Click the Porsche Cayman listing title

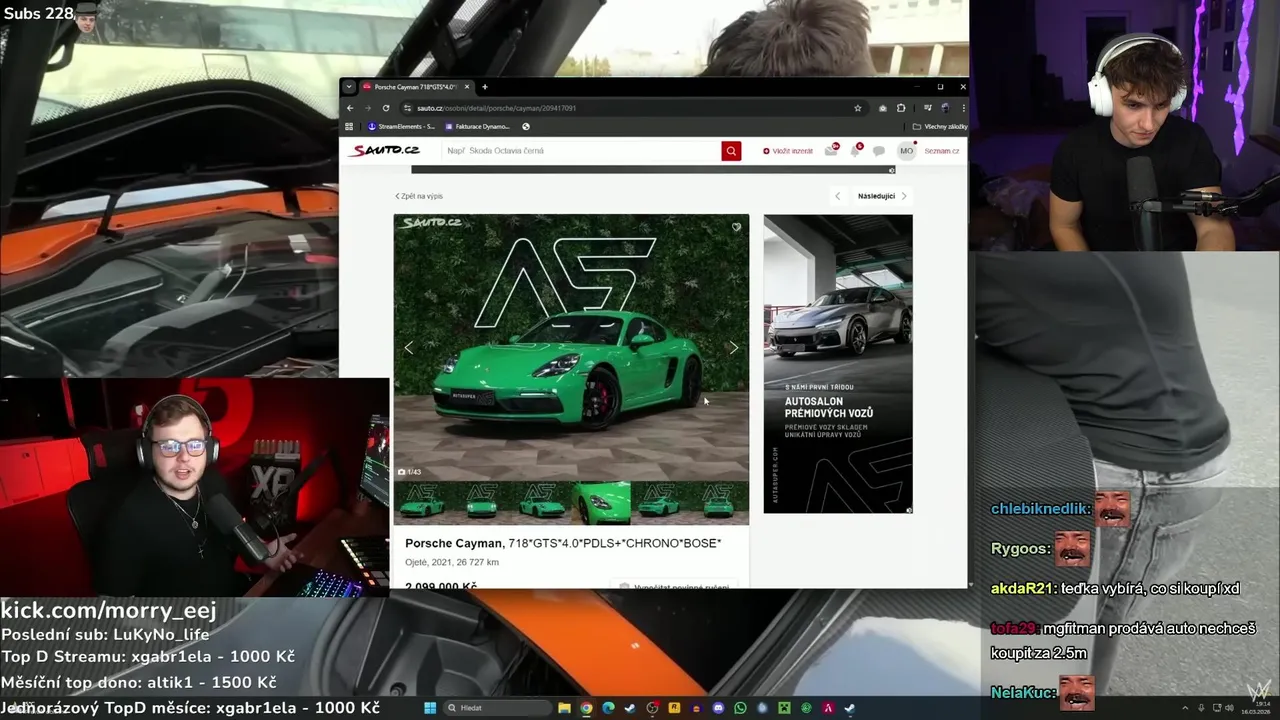(x=563, y=543)
